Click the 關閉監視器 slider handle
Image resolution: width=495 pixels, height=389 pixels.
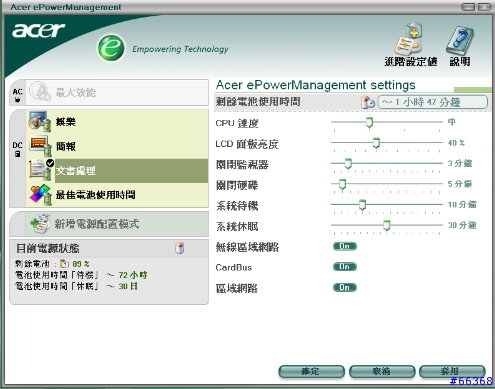(x=348, y=163)
